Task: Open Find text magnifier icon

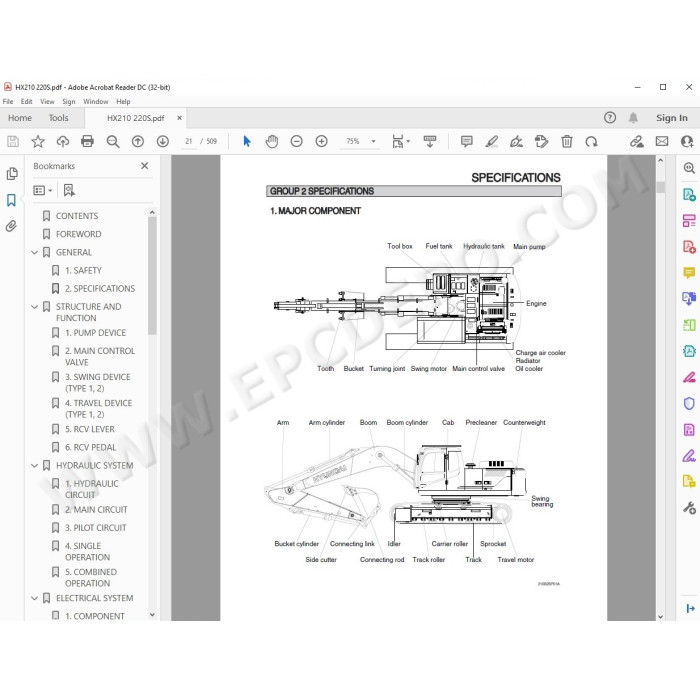Action: point(113,142)
